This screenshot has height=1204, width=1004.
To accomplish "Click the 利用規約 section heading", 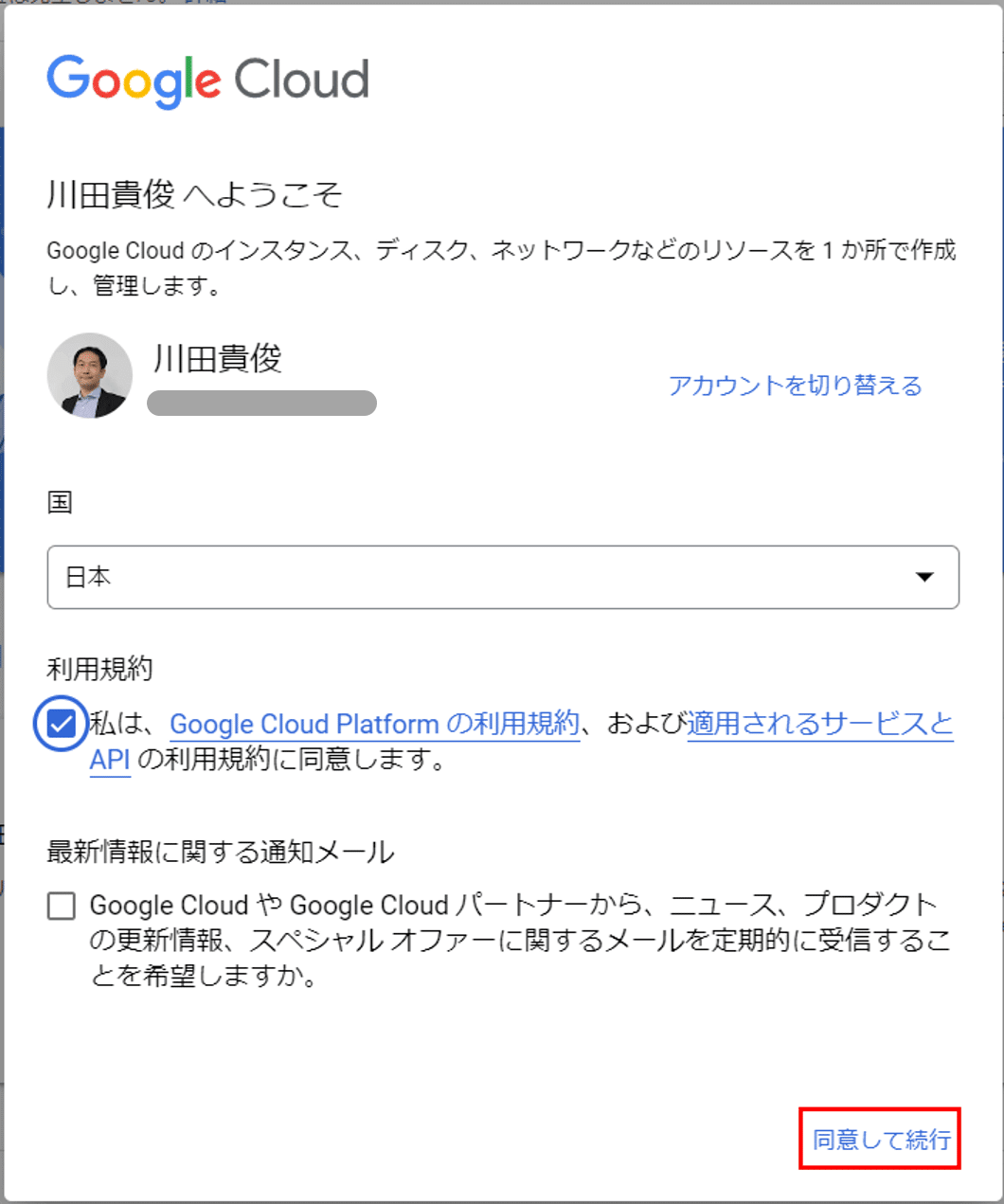I will coord(99,669).
